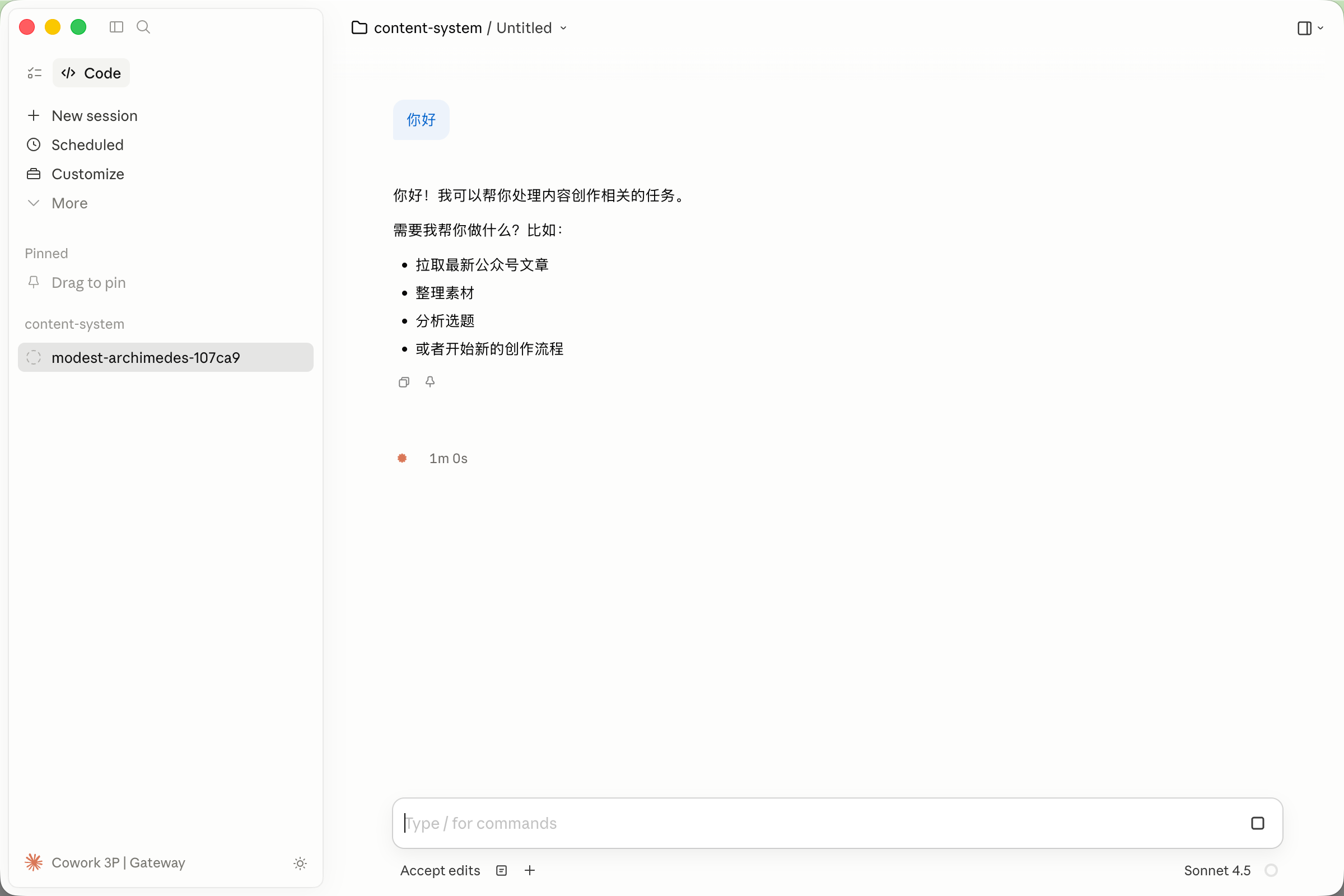This screenshot has height=896, width=1344.
Task: Click the note icon next to Accept edits
Action: coord(502,871)
